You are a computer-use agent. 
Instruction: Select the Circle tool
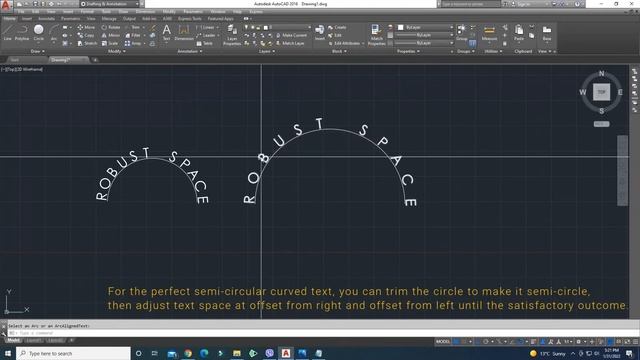click(x=39, y=32)
